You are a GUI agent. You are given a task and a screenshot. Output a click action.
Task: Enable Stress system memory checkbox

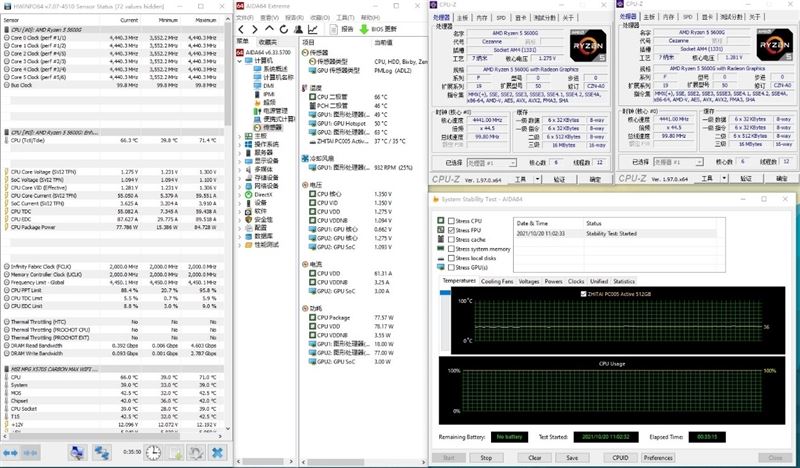(449, 249)
